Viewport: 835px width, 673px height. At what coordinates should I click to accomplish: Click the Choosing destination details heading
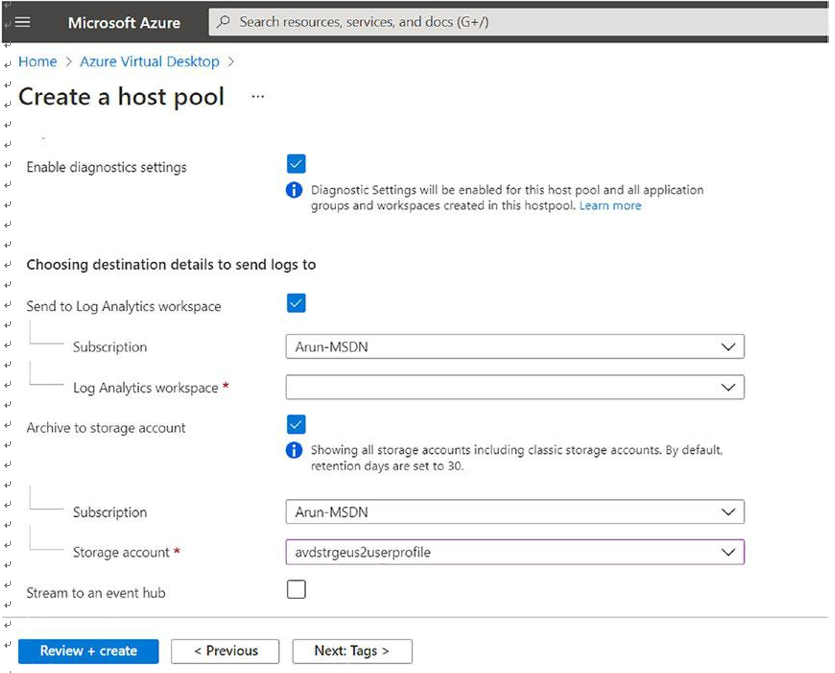171,265
